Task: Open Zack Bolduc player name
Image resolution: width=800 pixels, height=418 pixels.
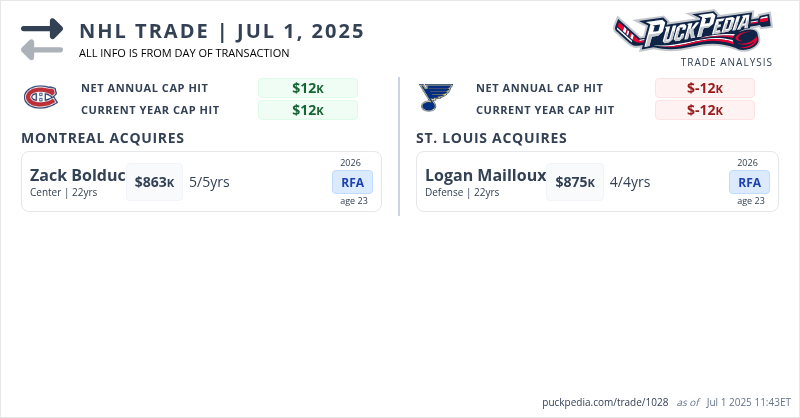Action: [78, 176]
